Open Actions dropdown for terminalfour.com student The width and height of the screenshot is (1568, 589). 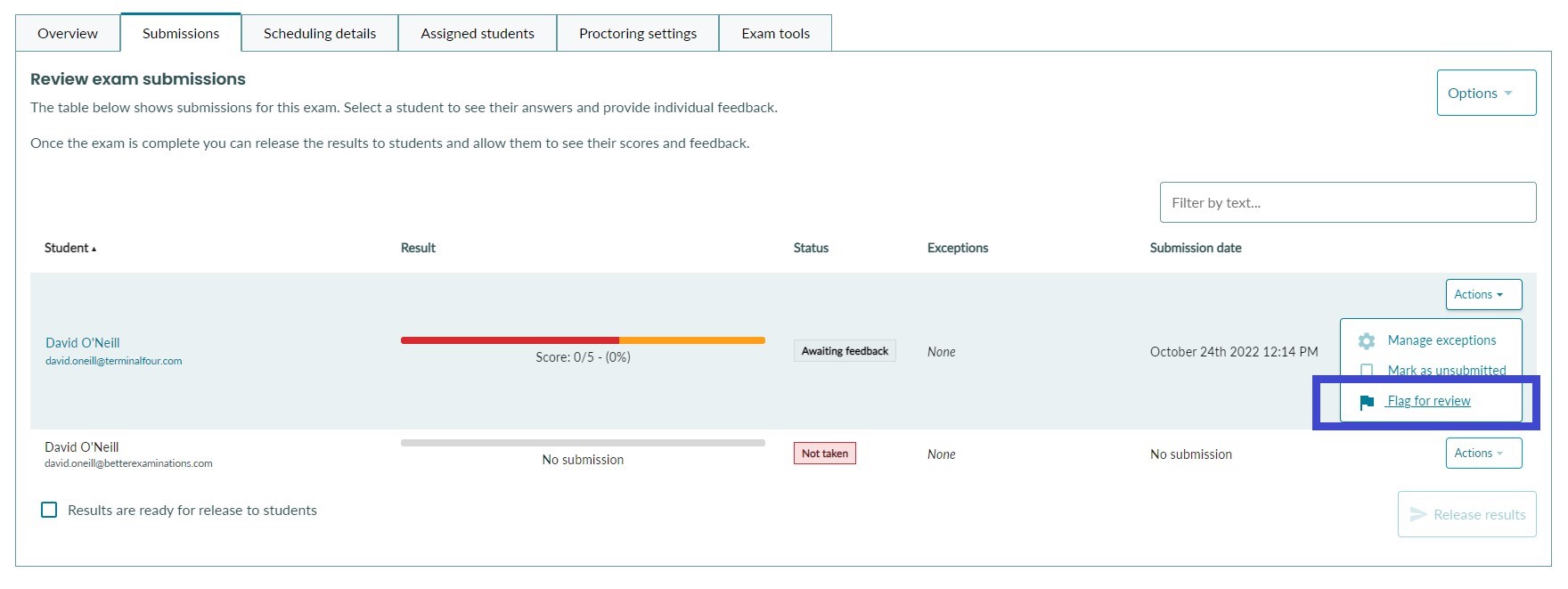(1483, 294)
